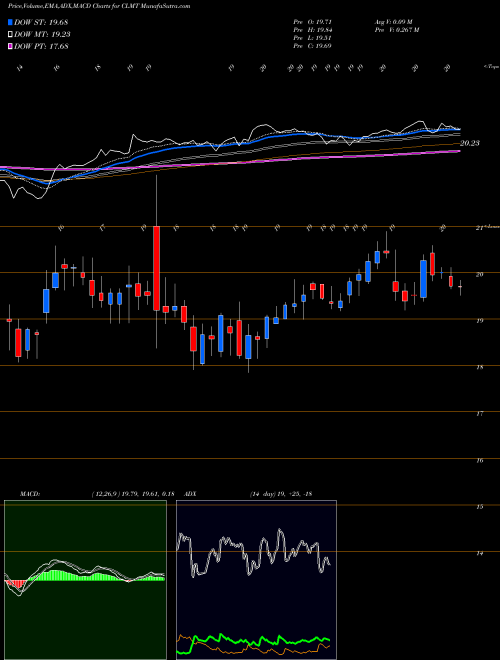
Task: Open the green MACD histogram panel
Action: tap(85, 580)
